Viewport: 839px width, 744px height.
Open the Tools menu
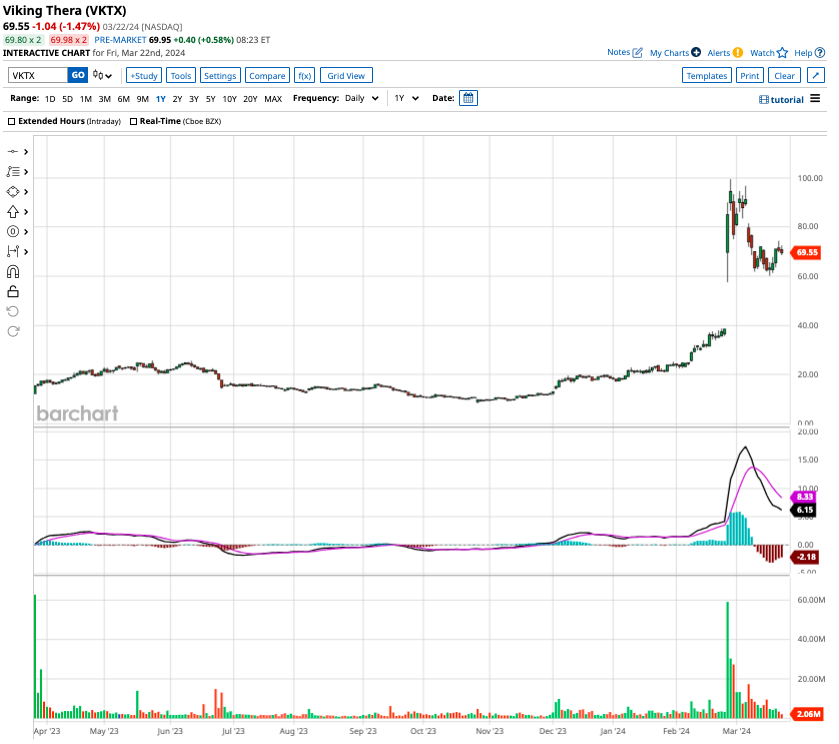180,75
